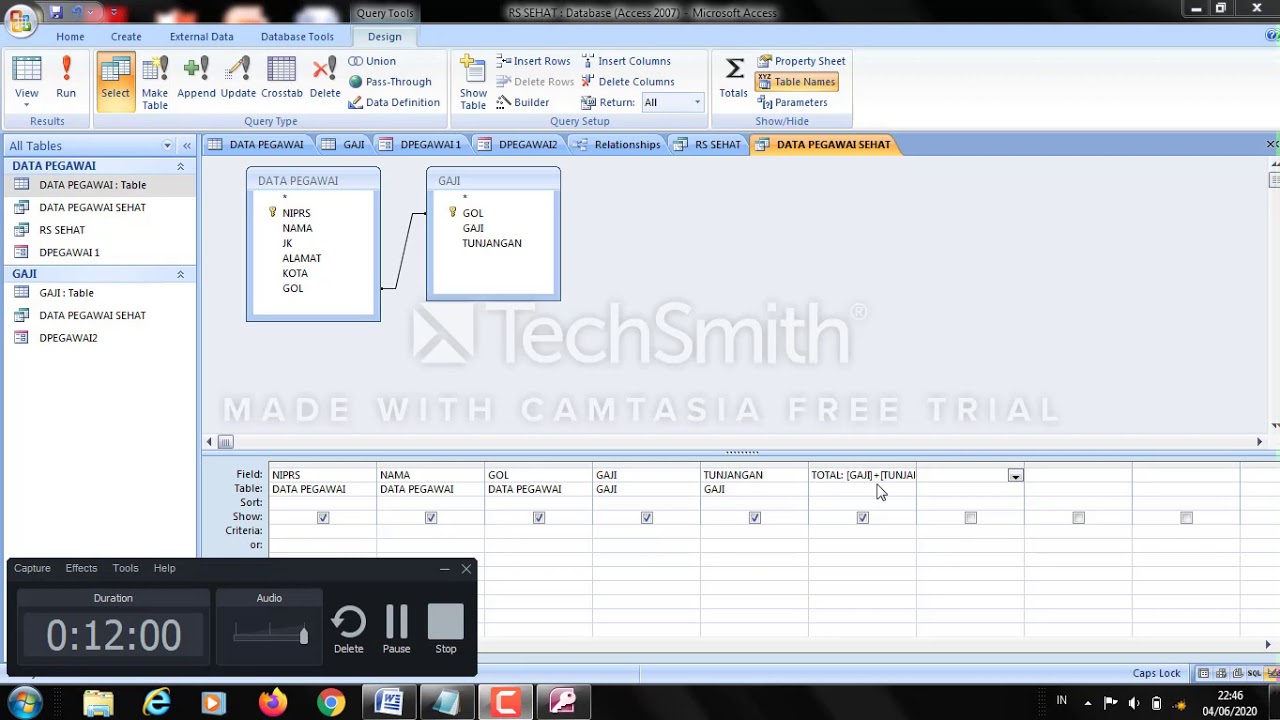Click Delete icon in Camtasia recorder

click(x=348, y=630)
